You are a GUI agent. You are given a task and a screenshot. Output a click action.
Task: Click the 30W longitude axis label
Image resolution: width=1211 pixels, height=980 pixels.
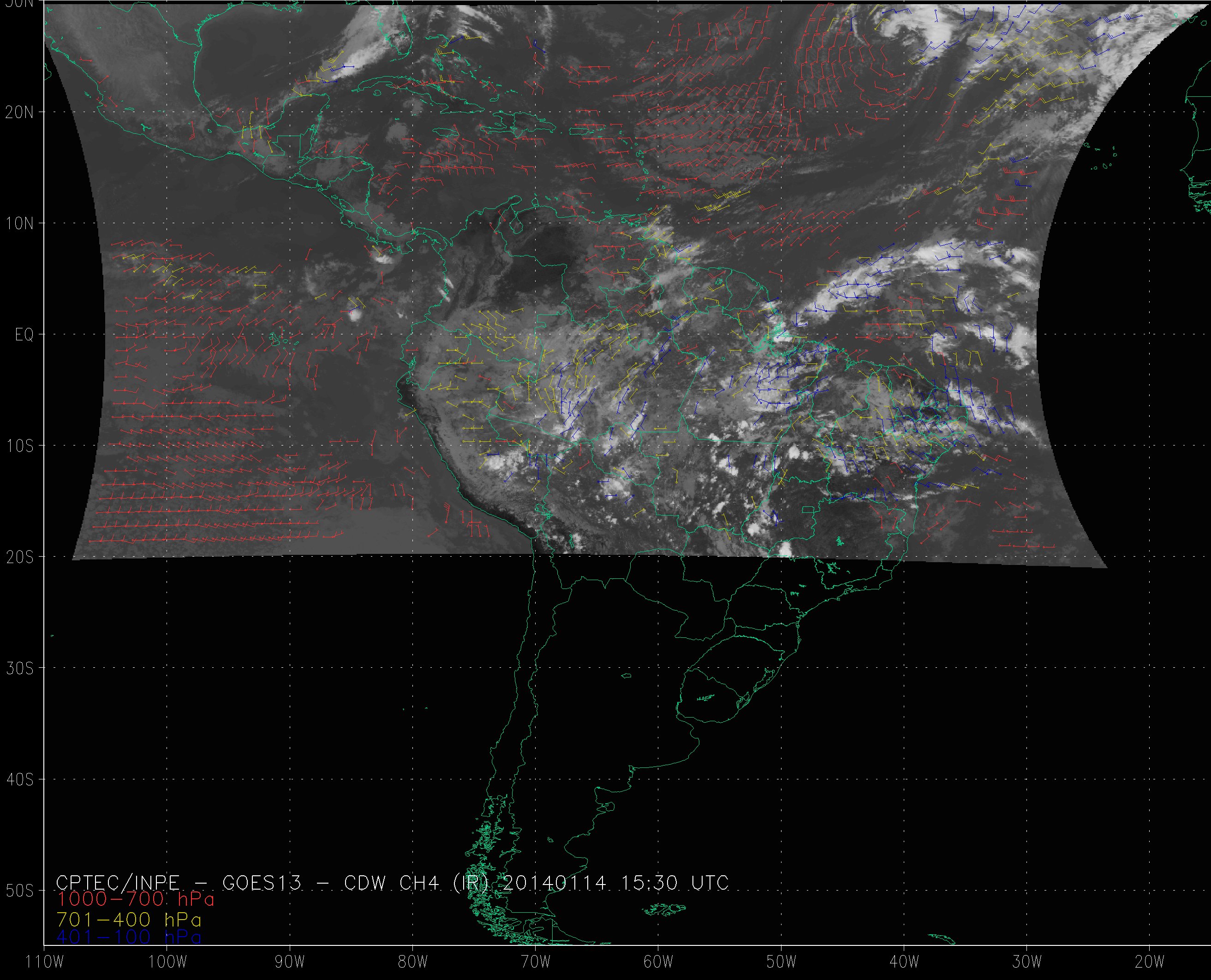coord(1027,962)
